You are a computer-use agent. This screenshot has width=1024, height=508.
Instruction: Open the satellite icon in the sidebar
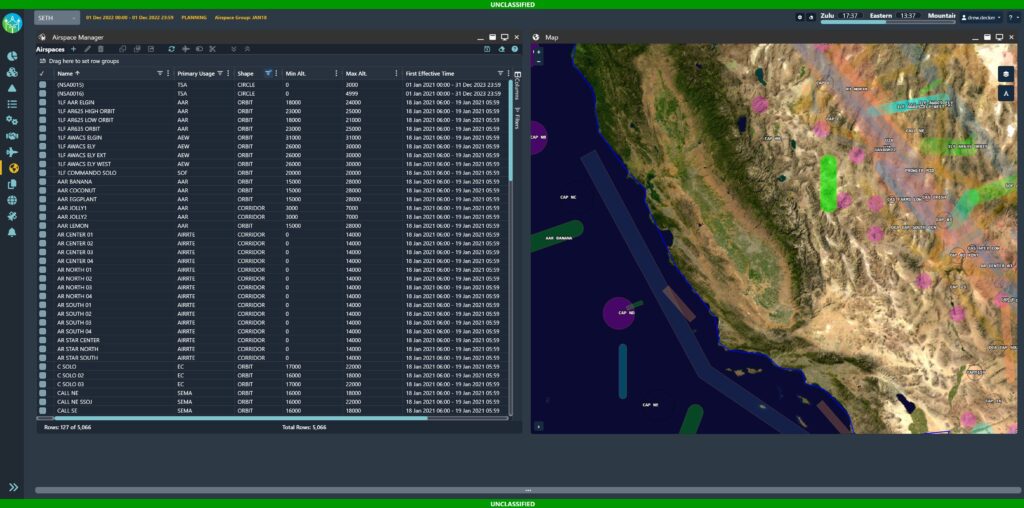pos(12,216)
